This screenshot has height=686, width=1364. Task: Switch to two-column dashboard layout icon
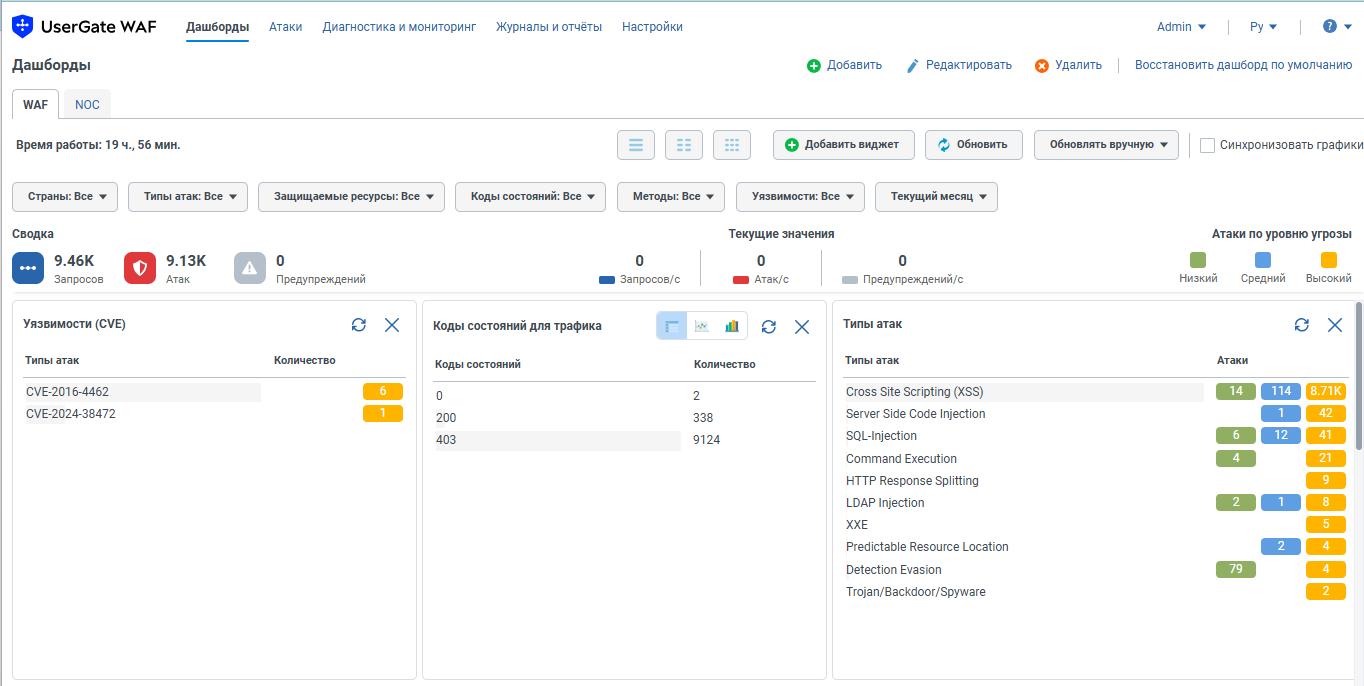pos(684,145)
